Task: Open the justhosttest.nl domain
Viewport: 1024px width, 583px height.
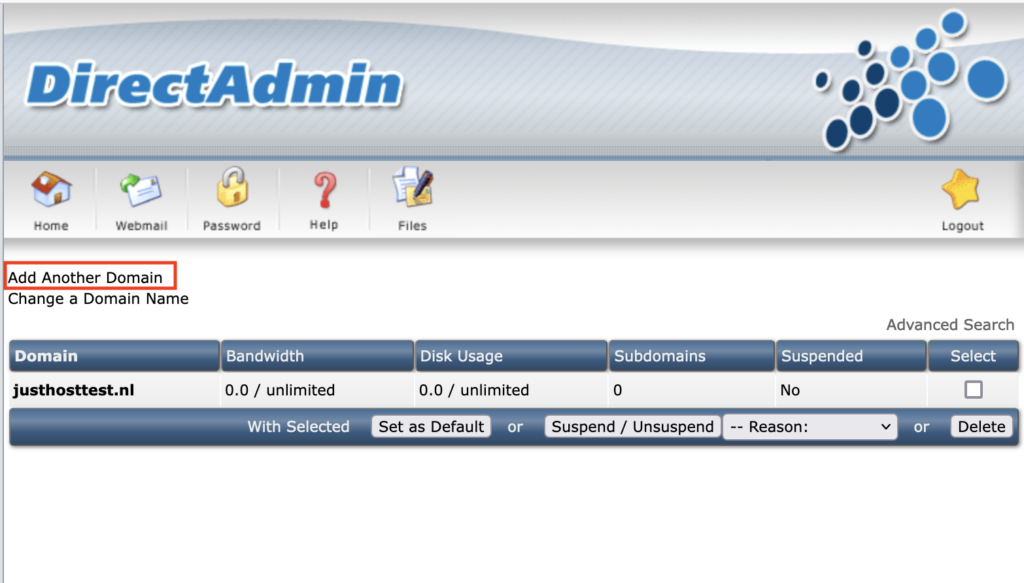Action: coord(73,390)
